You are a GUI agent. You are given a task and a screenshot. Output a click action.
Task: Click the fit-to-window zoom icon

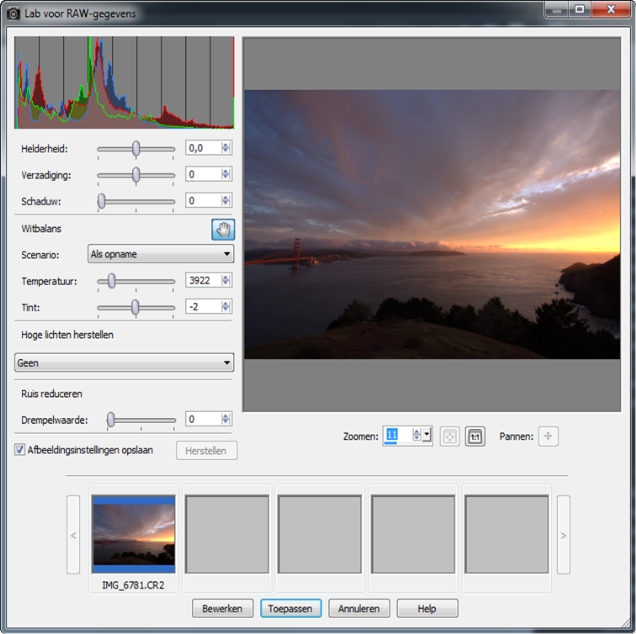coord(450,436)
